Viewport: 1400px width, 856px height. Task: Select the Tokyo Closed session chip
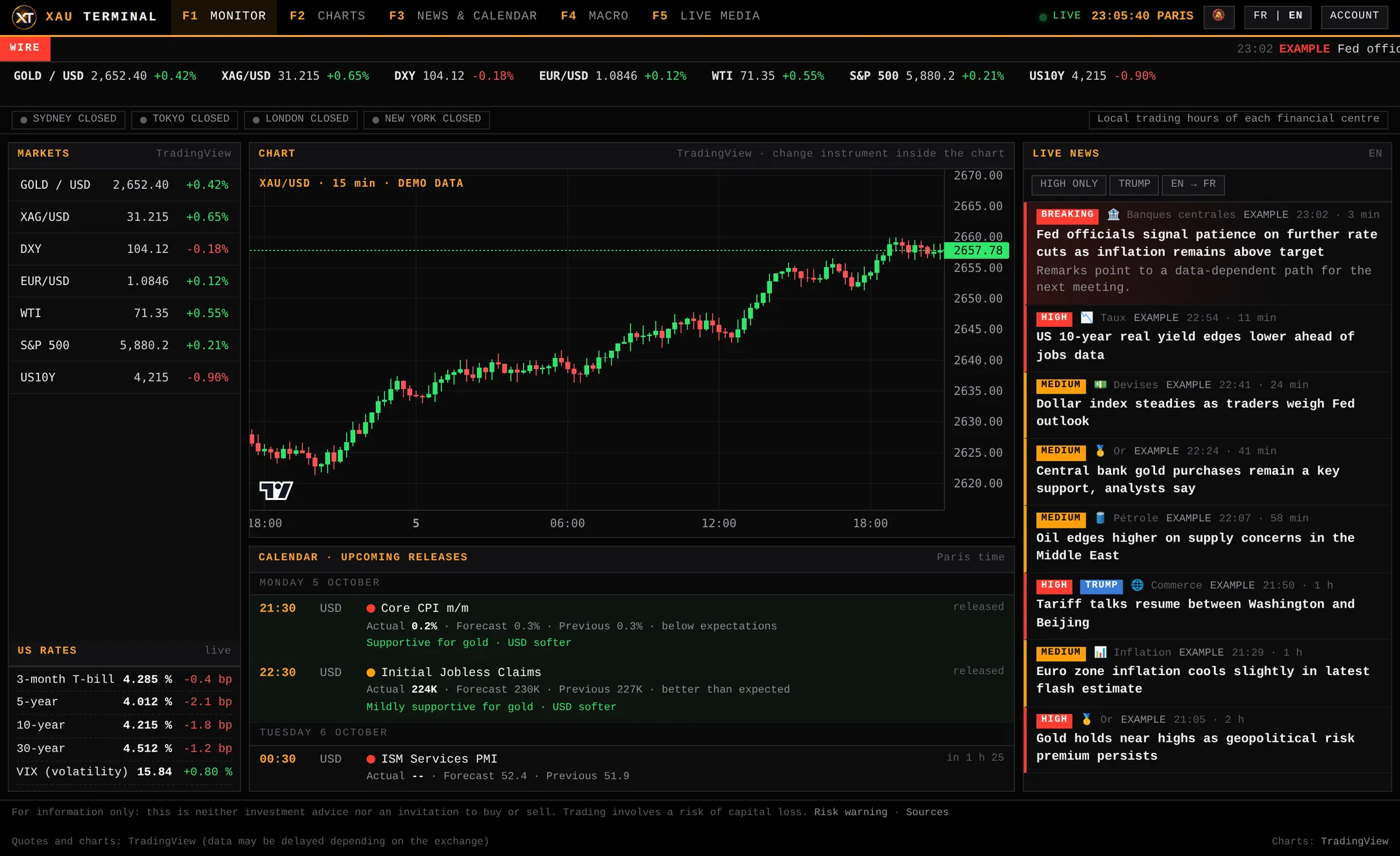click(185, 119)
